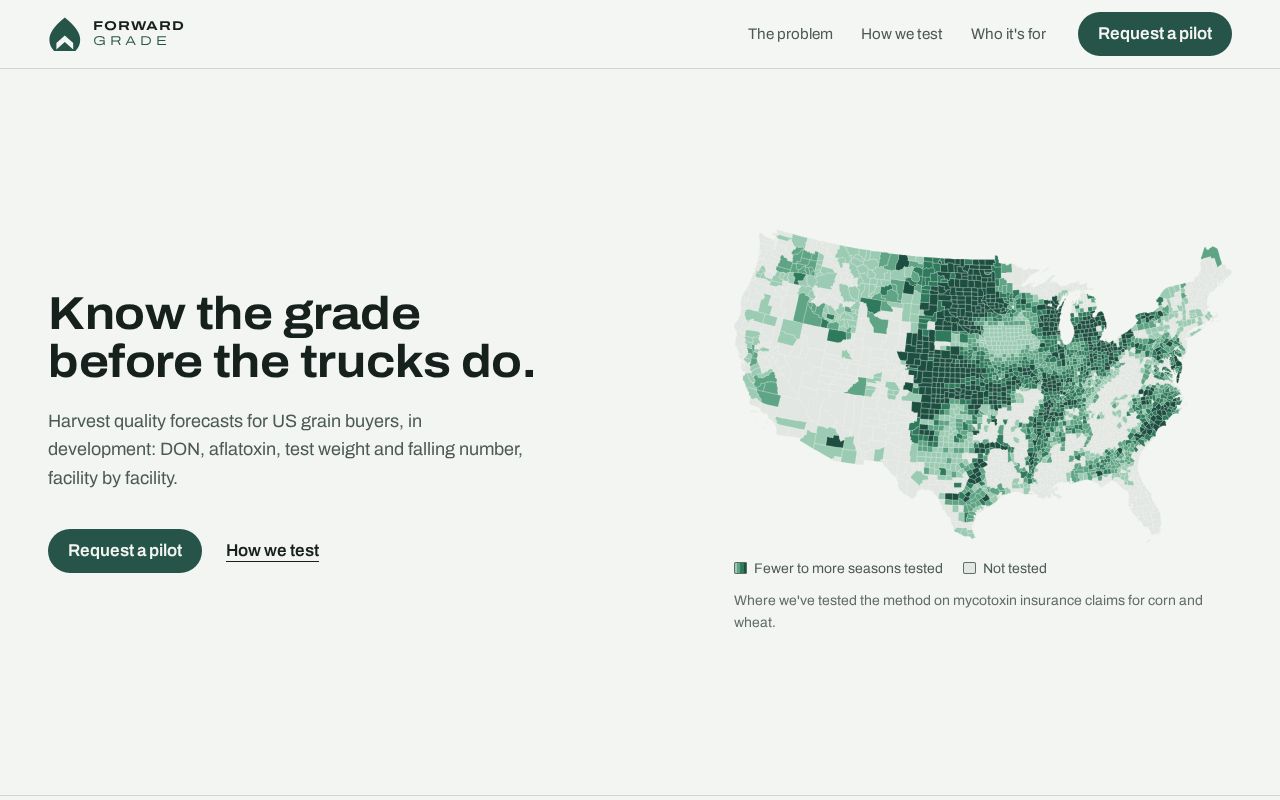
Task: Click Request a pilot in the header
Action: [x=1155, y=34]
